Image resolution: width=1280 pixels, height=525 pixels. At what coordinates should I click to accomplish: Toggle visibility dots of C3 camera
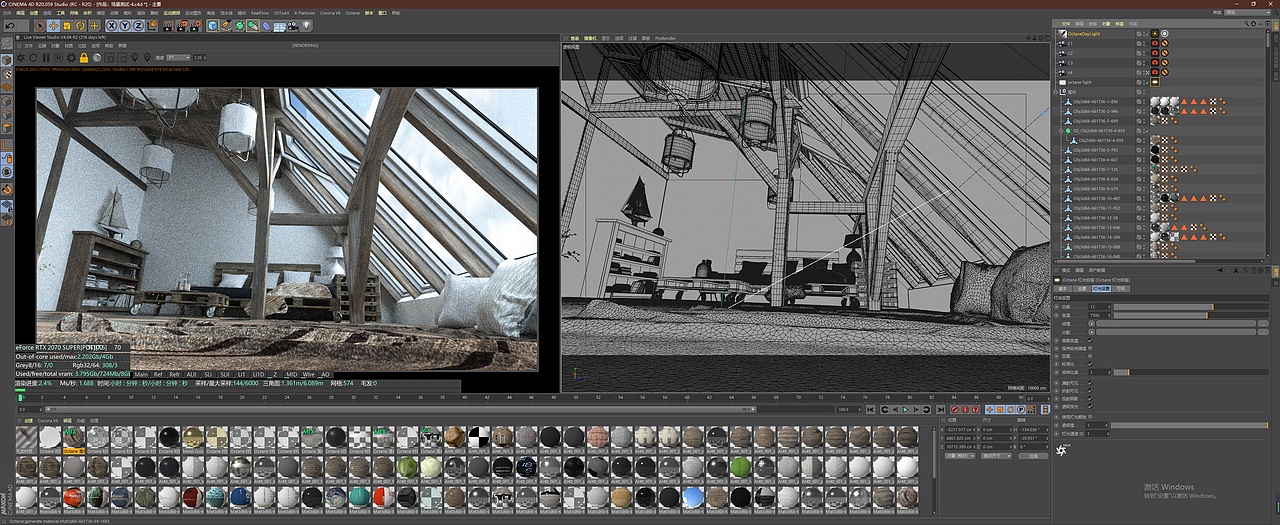click(1144, 63)
